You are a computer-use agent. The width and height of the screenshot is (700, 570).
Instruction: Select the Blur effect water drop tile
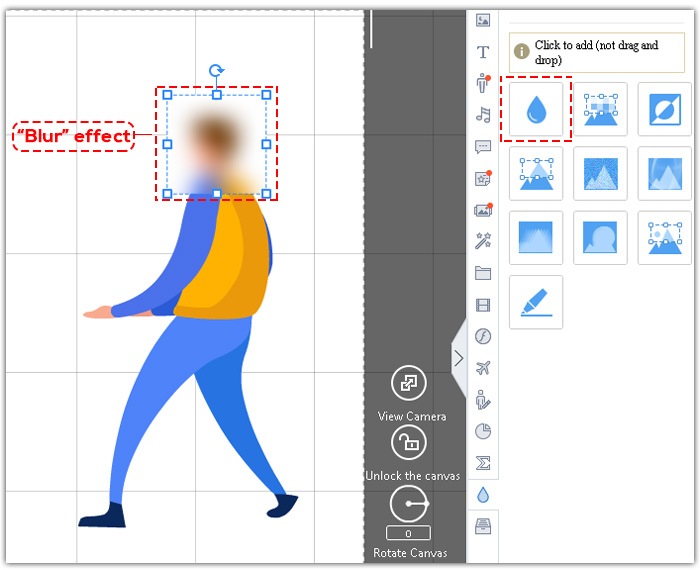click(536, 109)
